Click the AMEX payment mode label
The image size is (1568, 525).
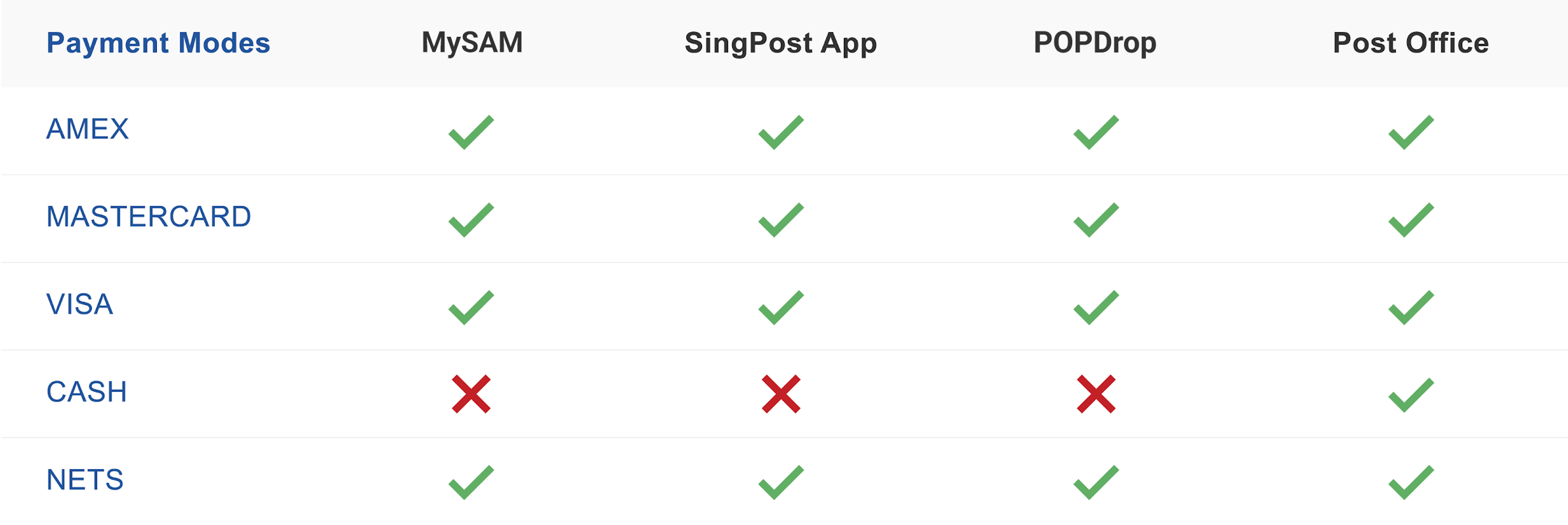coord(87,129)
